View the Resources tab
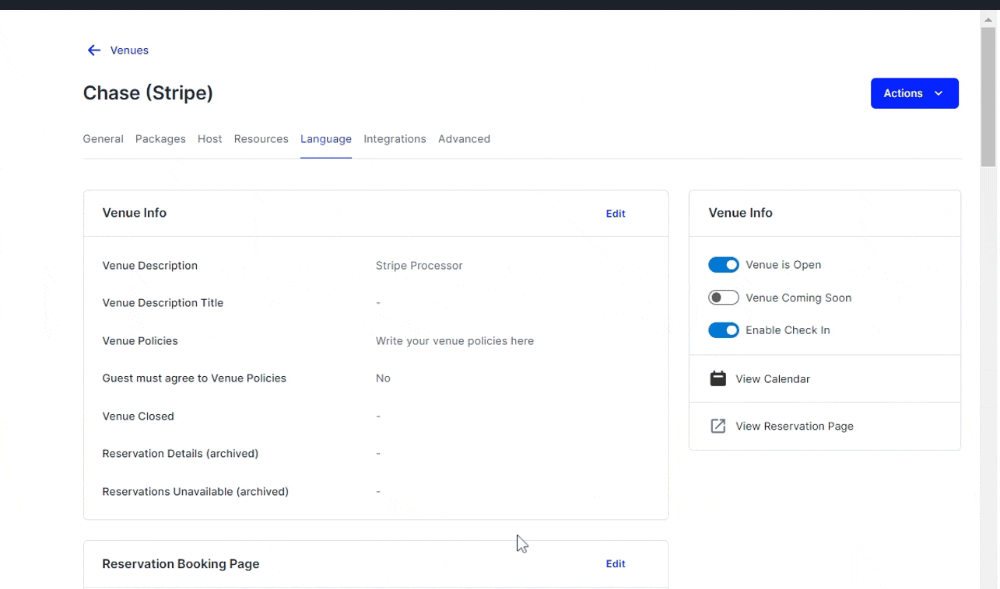The image size is (1000, 589). pos(261,139)
